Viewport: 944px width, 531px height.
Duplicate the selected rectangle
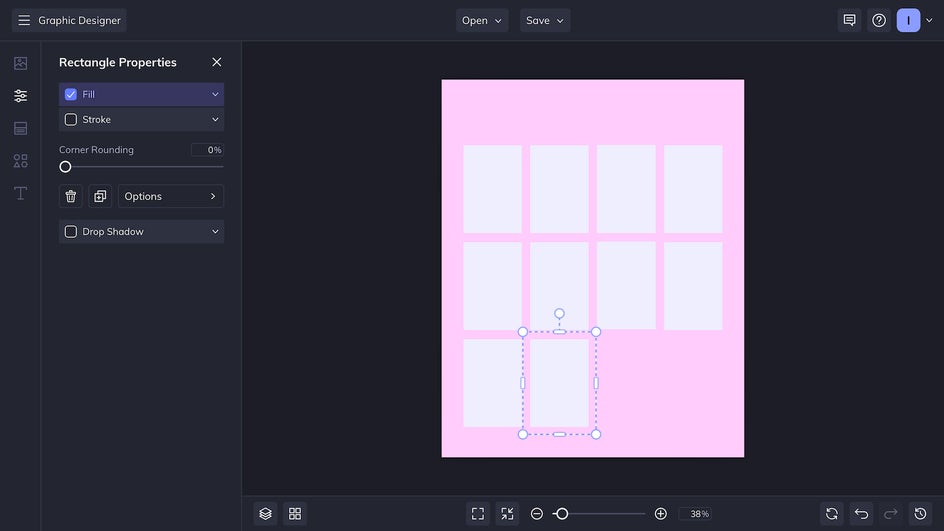click(100, 196)
